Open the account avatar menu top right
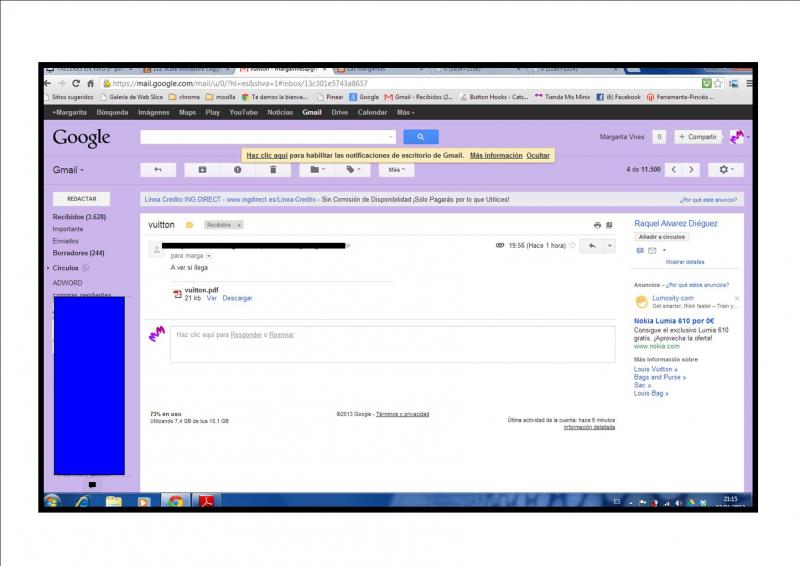800x566 pixels. [738, 137]
